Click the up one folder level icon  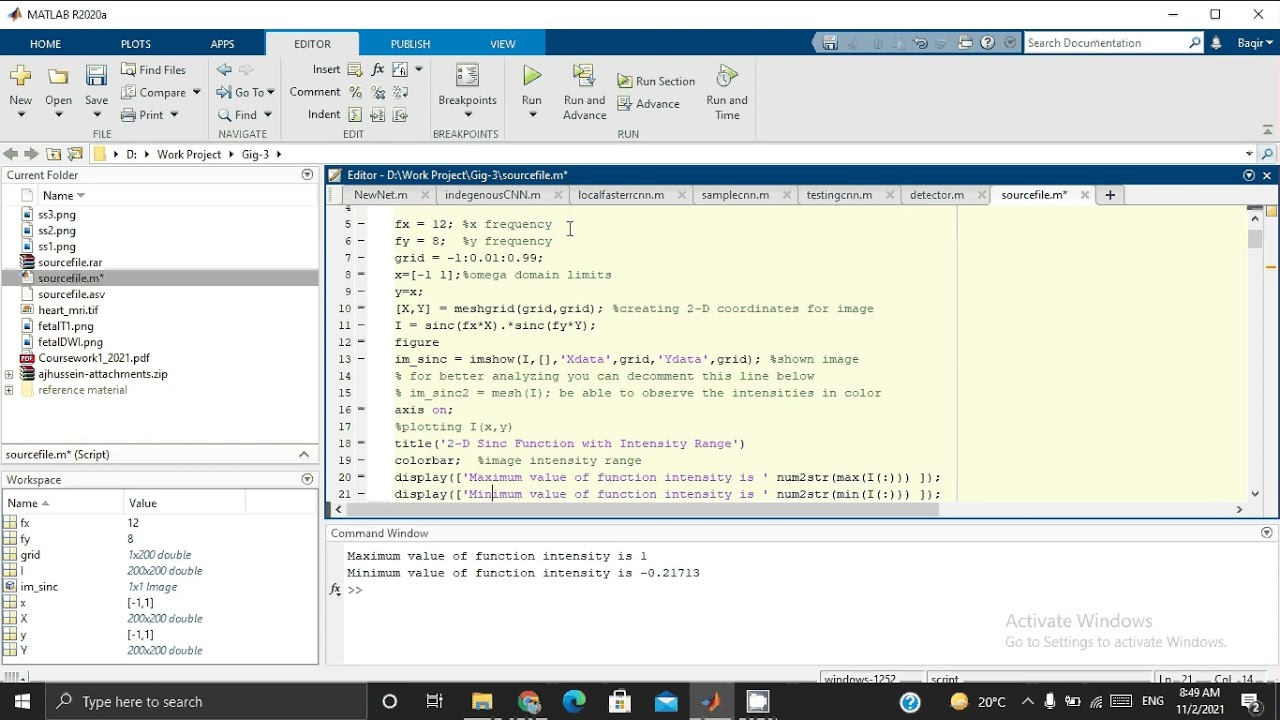(x=53, y=154)
